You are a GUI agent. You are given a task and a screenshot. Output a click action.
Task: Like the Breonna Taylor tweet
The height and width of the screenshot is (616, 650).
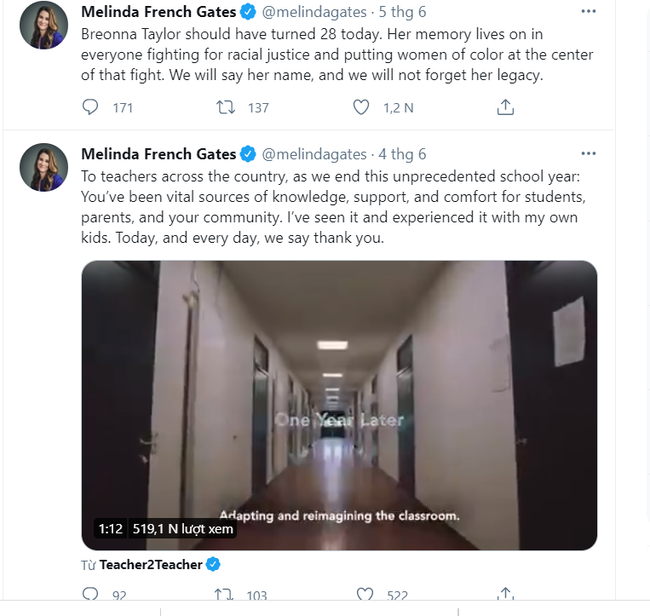[365, 107]
